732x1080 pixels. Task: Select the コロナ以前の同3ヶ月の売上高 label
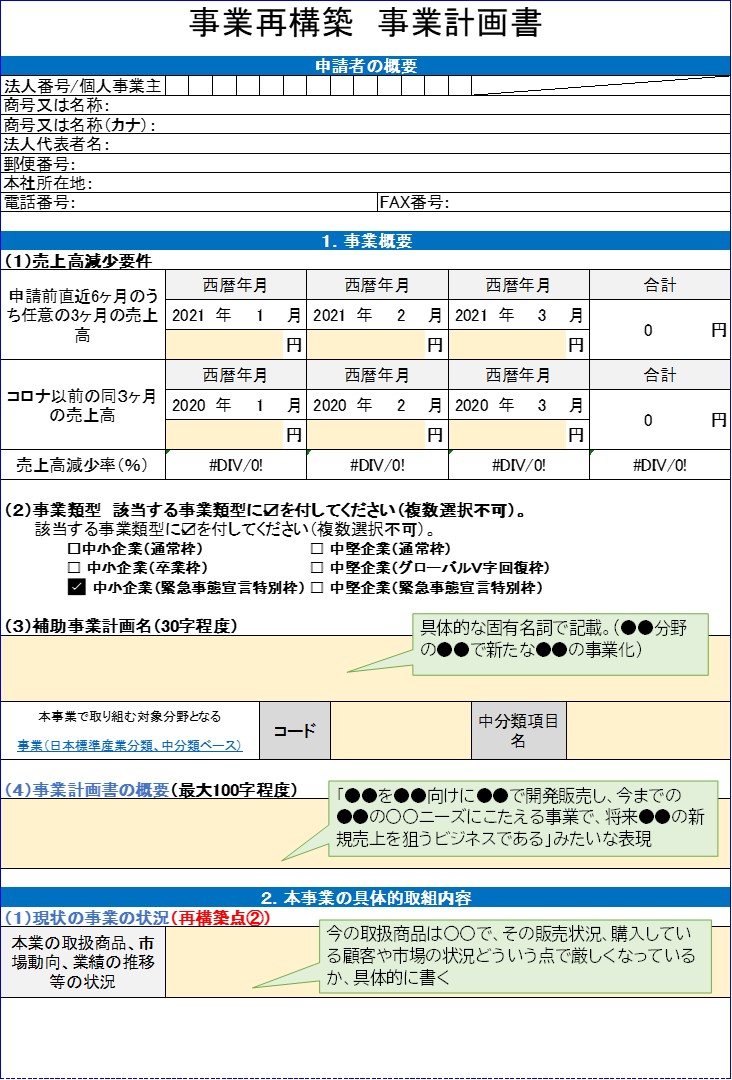pos(83,406)
